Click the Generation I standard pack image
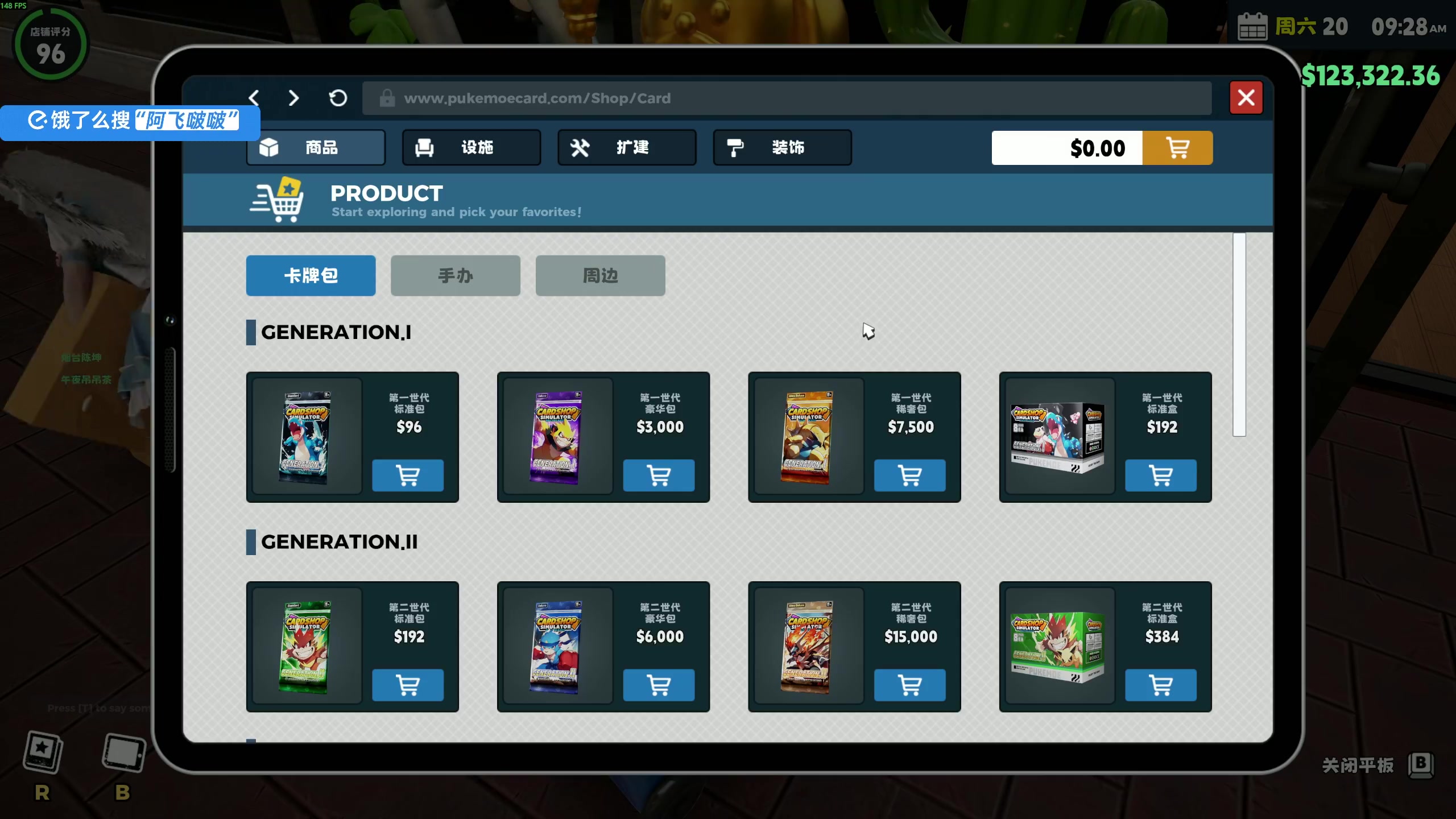 pos(306,437)
